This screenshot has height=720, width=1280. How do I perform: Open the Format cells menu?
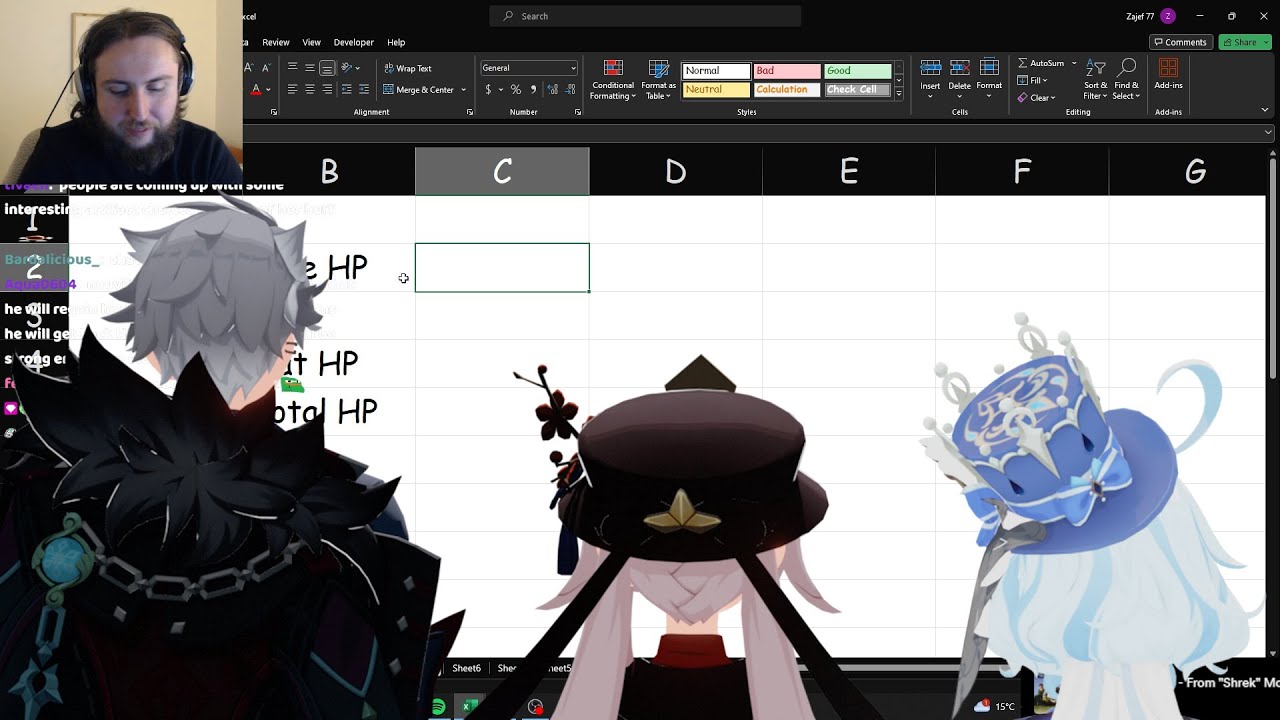(x=989, y=80)
